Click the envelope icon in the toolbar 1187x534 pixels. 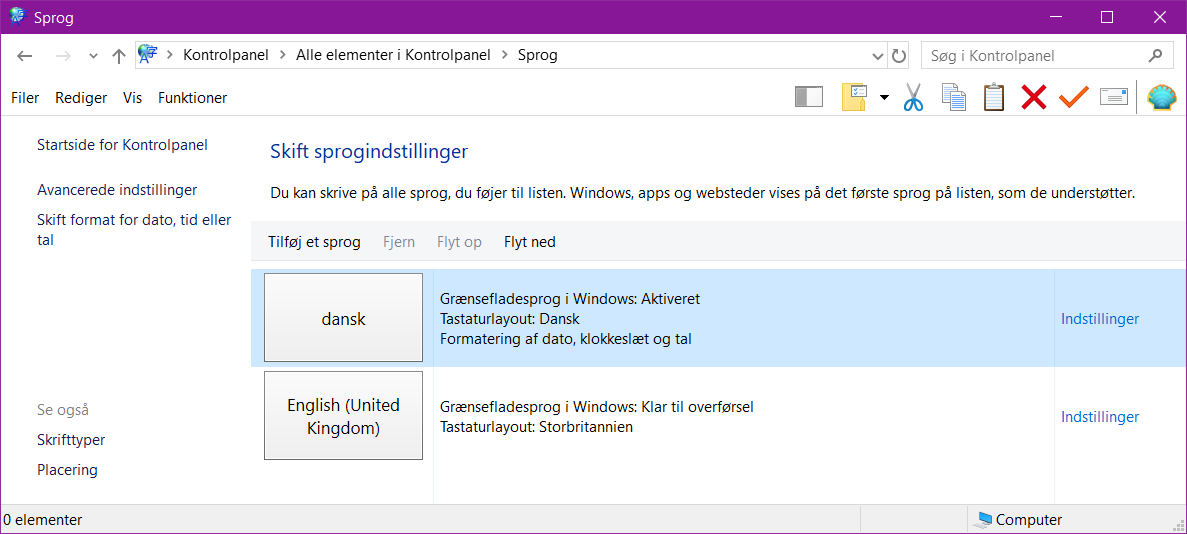[1113, 97]
